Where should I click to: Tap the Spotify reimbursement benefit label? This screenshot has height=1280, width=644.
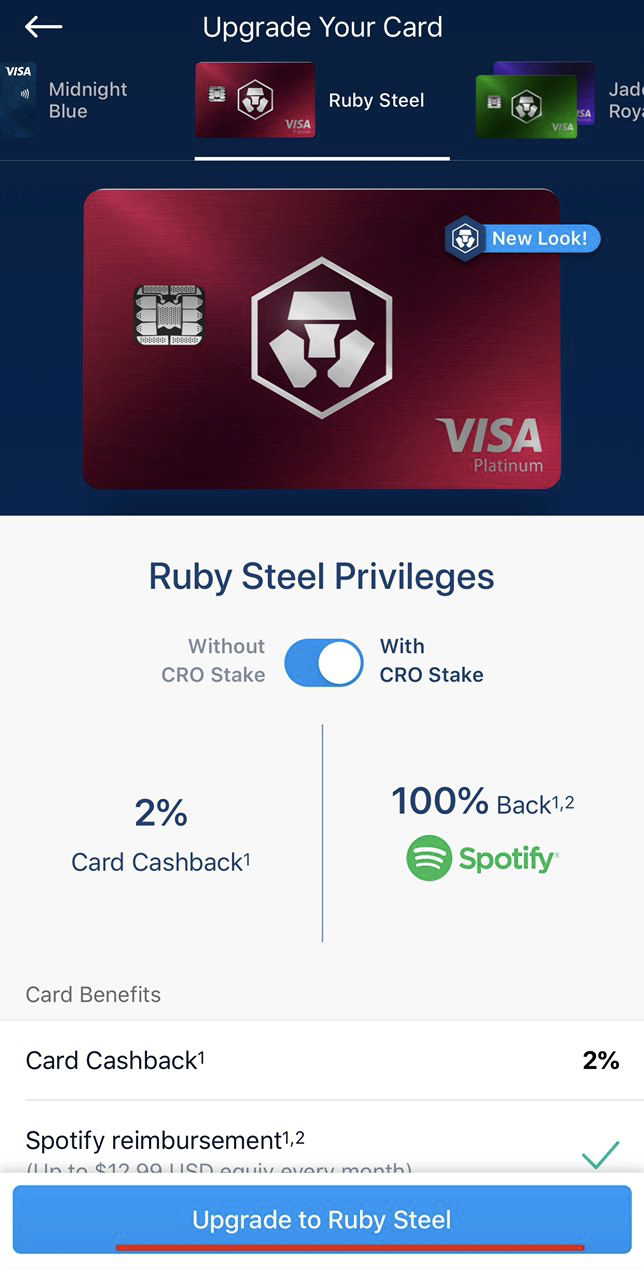(165, 1140)
